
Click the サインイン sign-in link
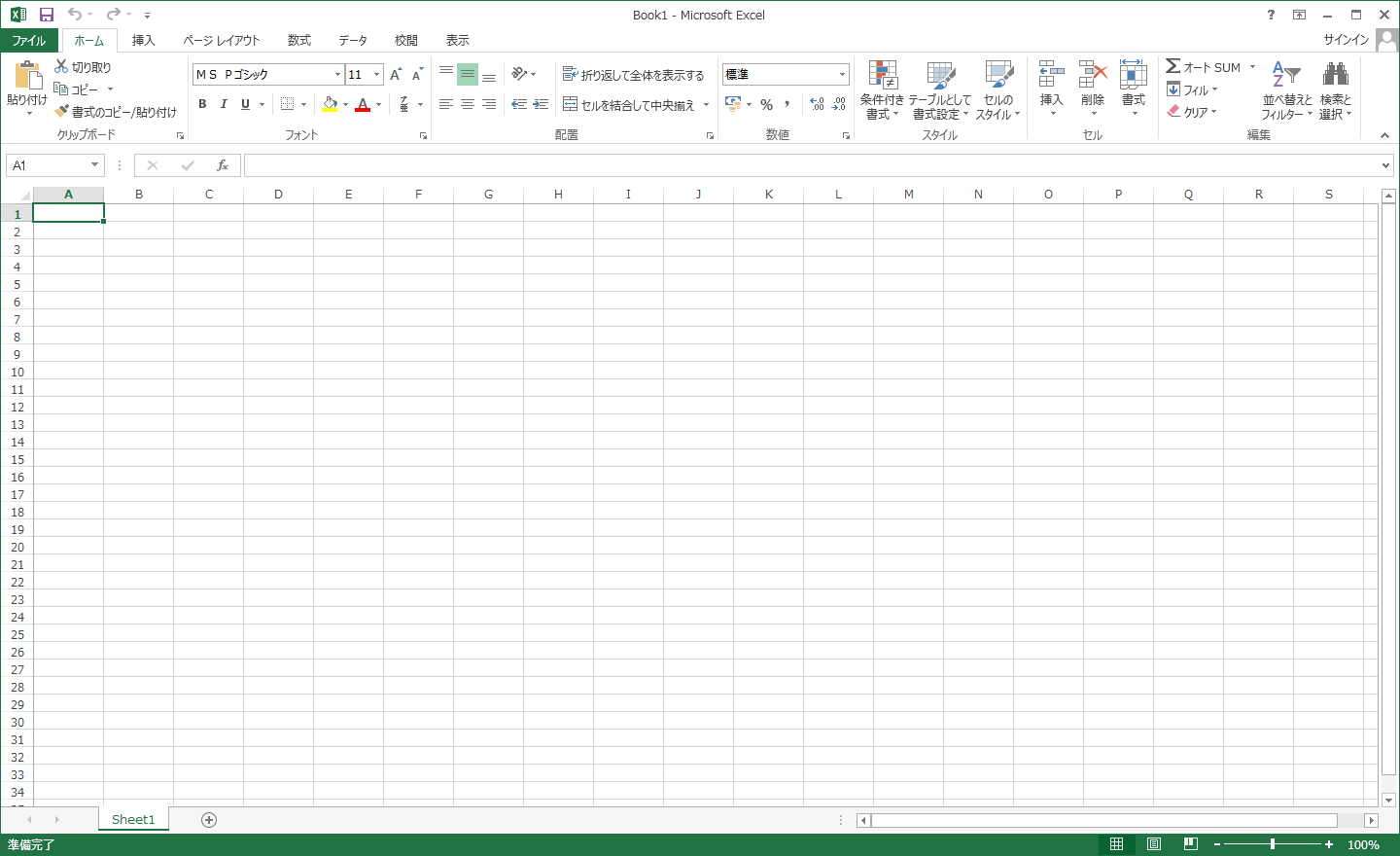point(1346,40)
